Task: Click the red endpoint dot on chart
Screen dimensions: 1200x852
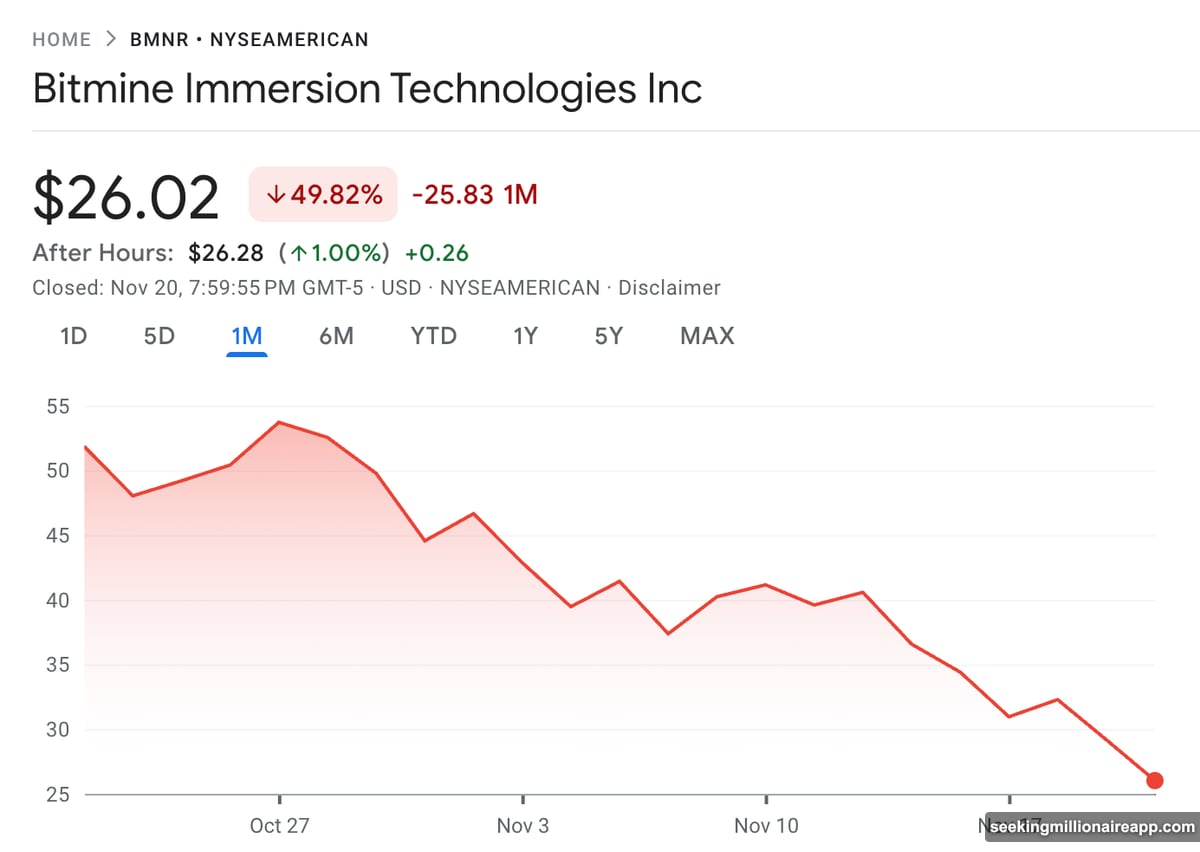Action: point(1154,780)
